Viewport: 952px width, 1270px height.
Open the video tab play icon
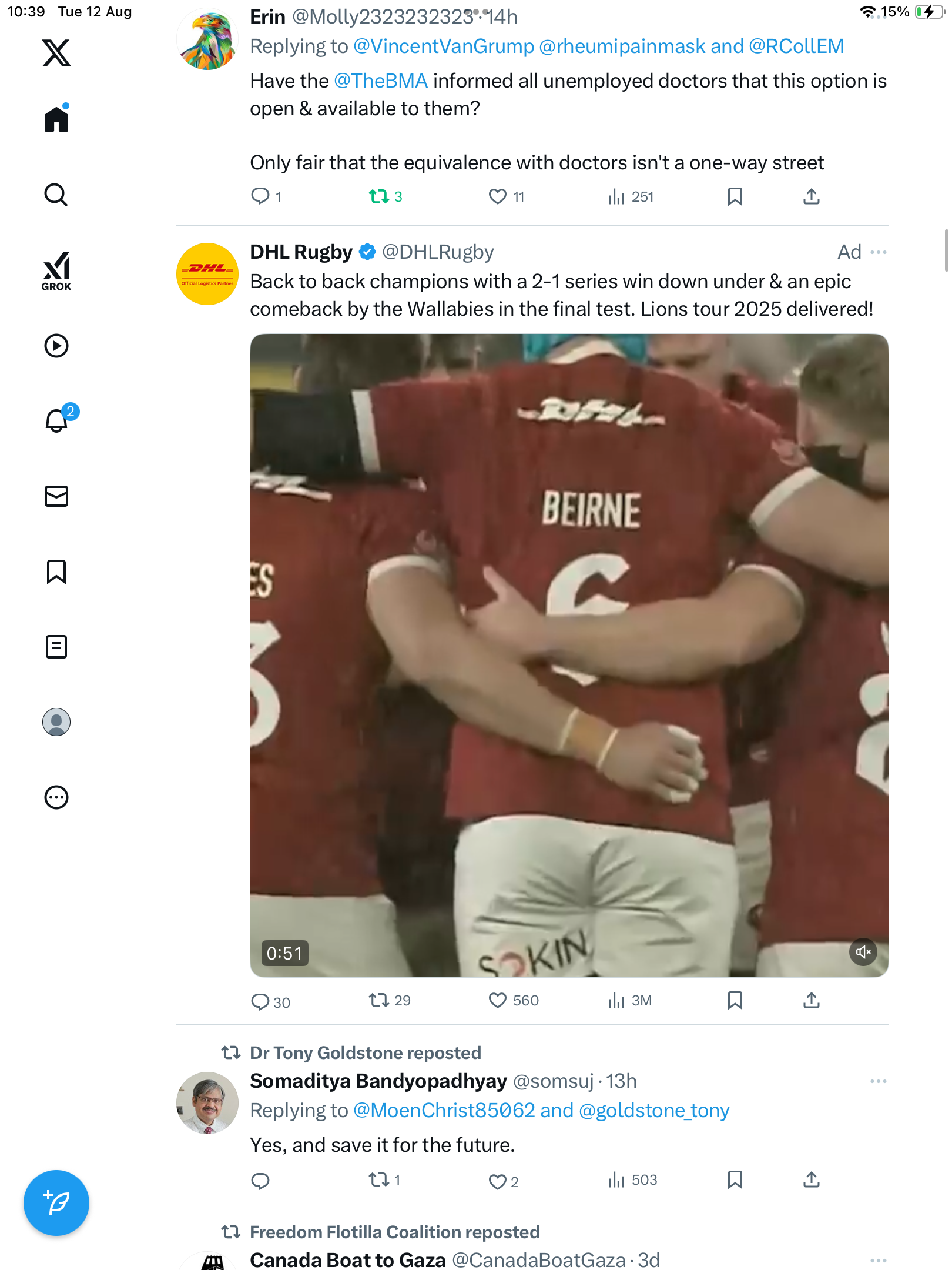56,346
